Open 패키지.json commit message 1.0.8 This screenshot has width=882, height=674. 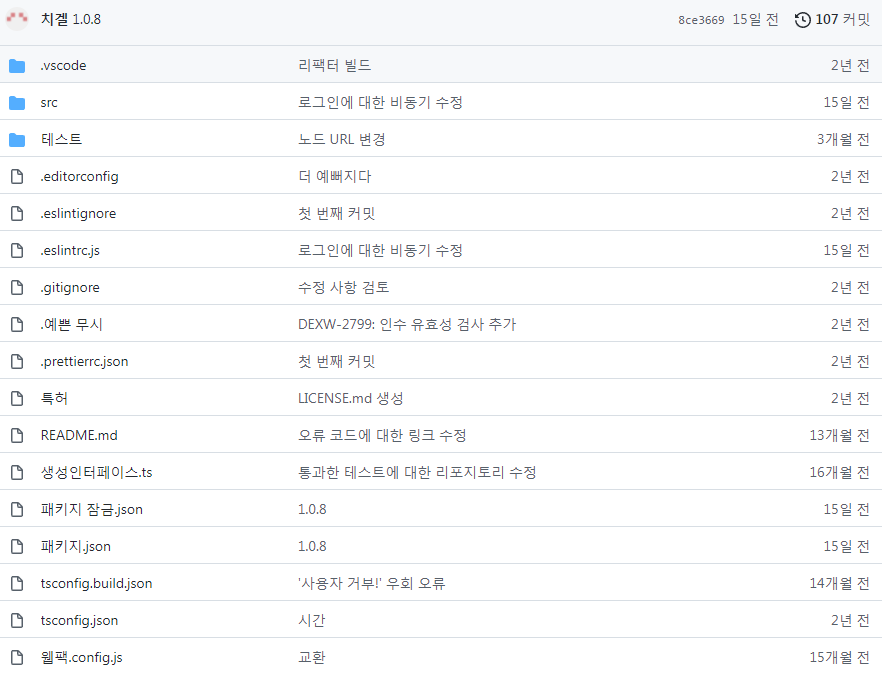point(312,547)
